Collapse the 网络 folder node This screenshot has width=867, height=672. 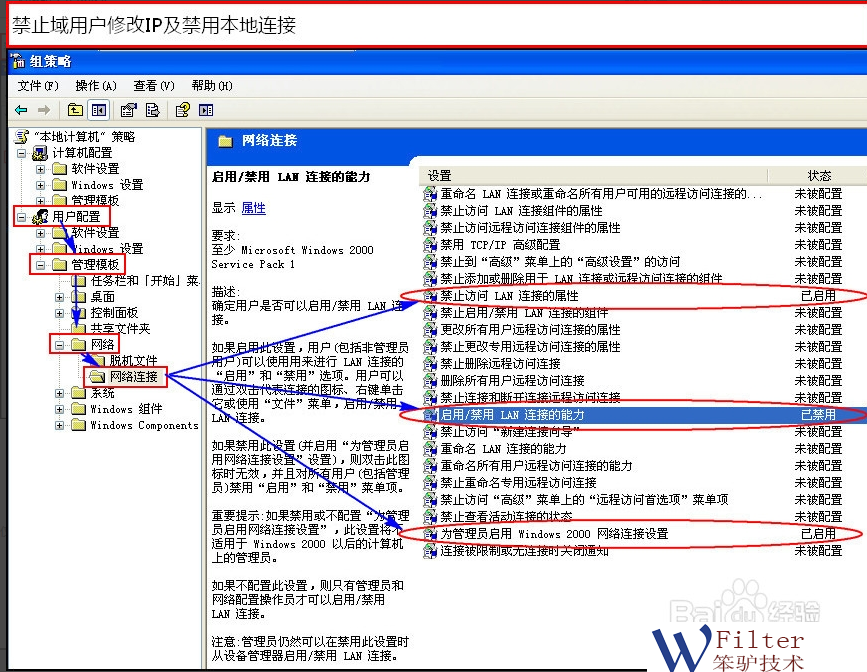pyautogui.click(x=59, y=345)
